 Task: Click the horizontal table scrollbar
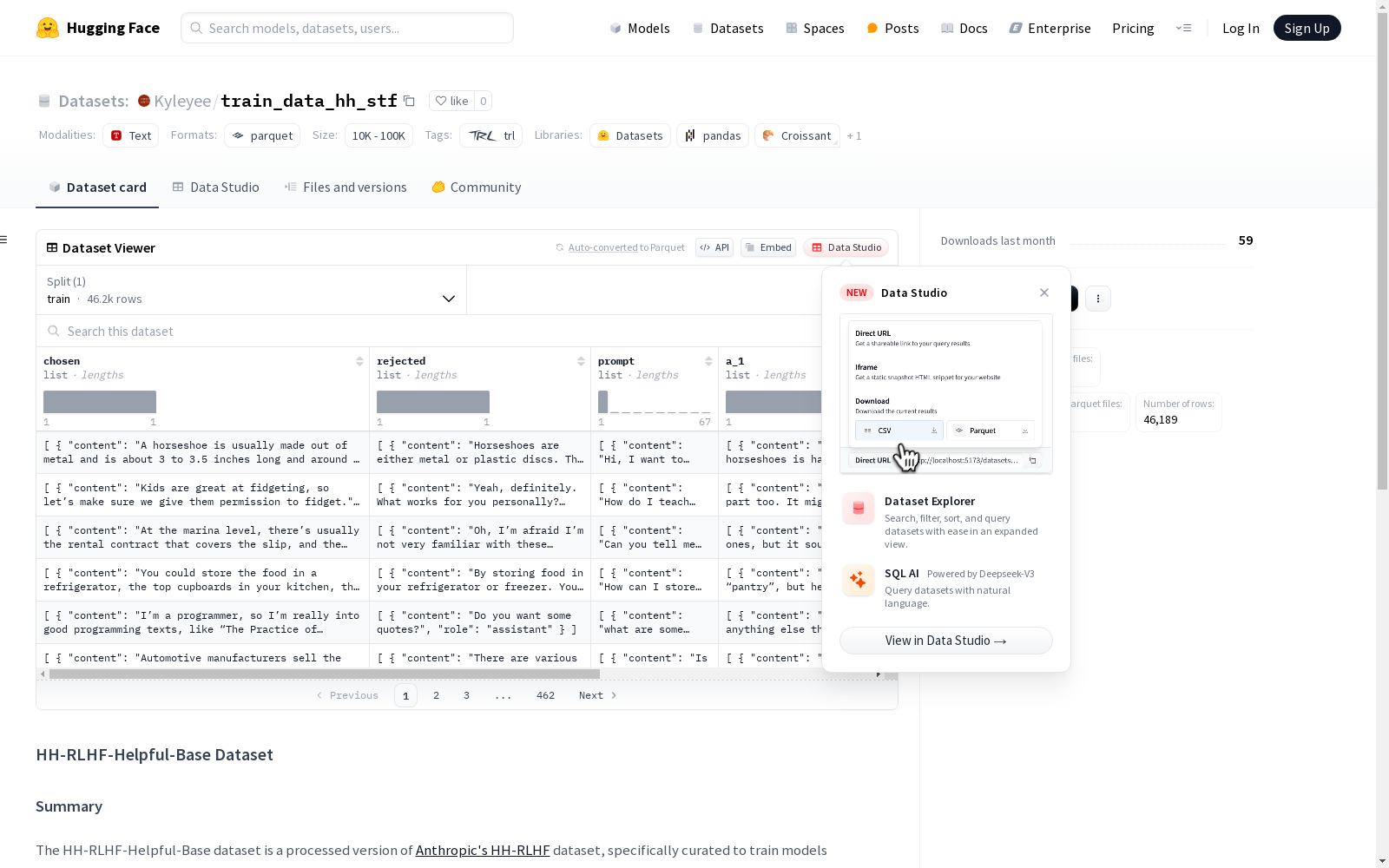tap(325, 674)
